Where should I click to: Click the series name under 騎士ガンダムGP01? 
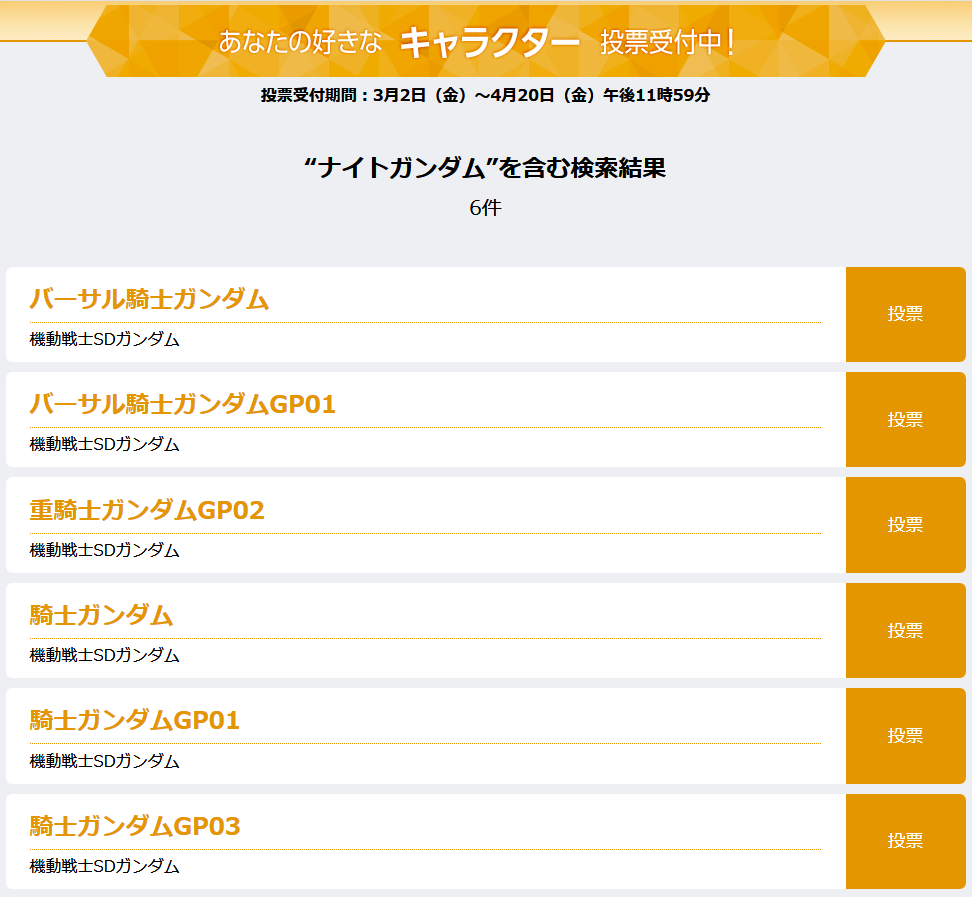point(105,761)
